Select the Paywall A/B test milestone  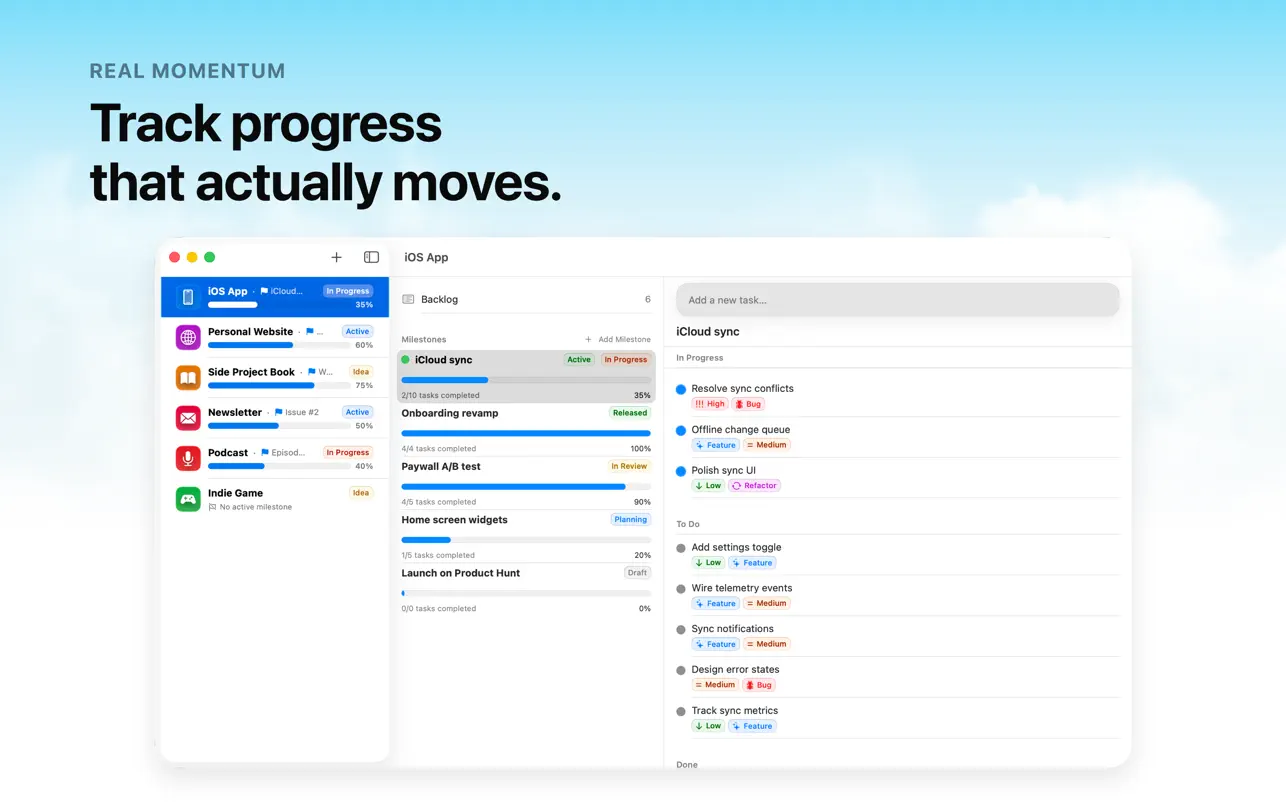coord(526,483)
